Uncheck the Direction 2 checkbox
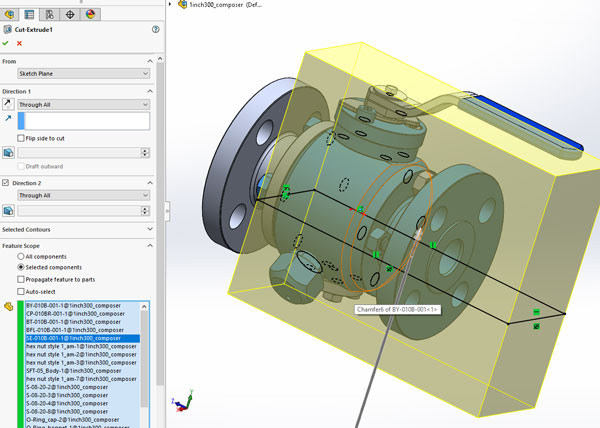Image resolution: width=600 pixels, height=428 pixels. point(7,183)
